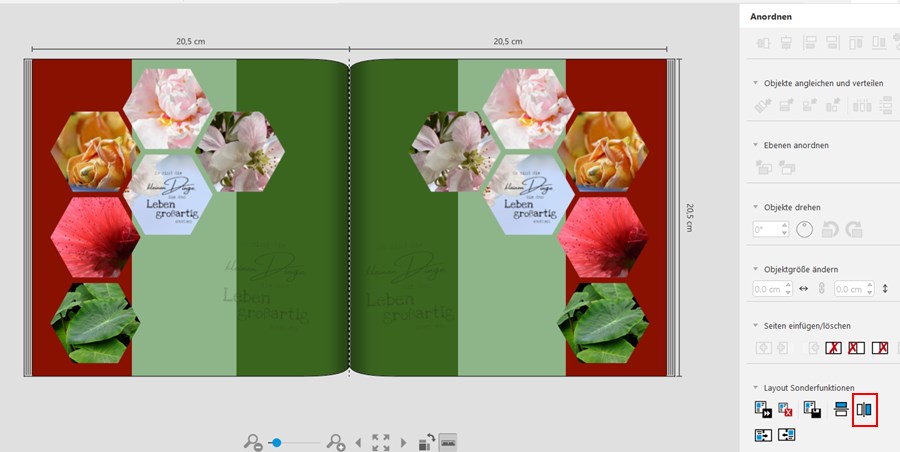Save layout as template icon
Image resolution: width=900 pixels, height=452 pixels.
click(812, 409)
